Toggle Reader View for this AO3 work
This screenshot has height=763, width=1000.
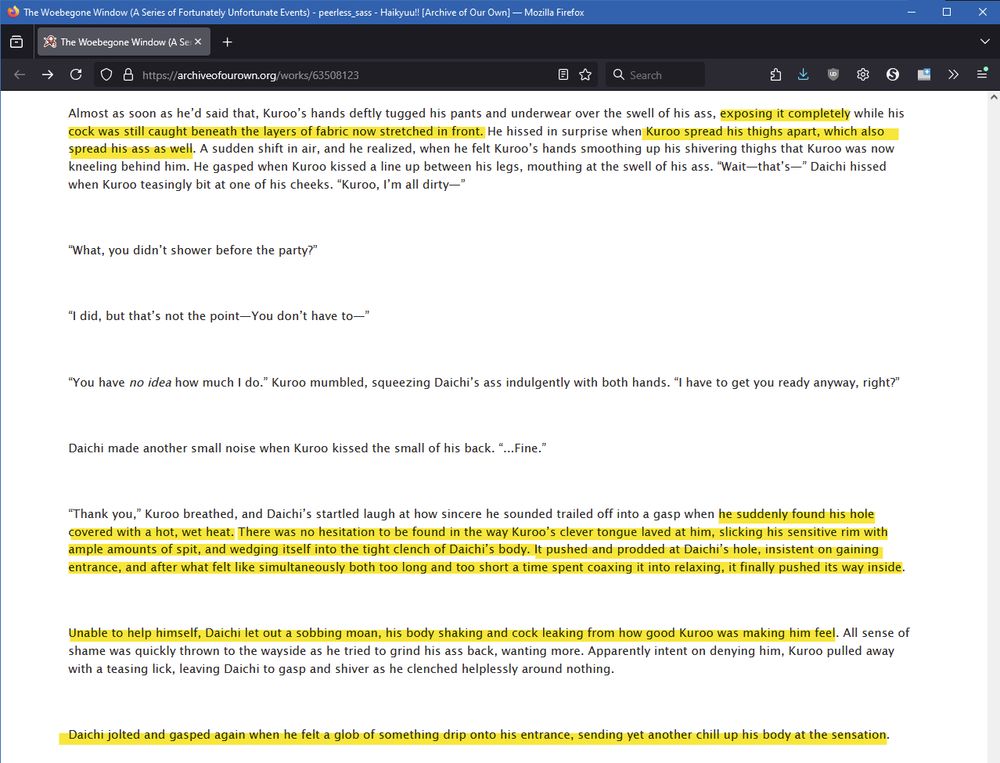click(563, 74)
